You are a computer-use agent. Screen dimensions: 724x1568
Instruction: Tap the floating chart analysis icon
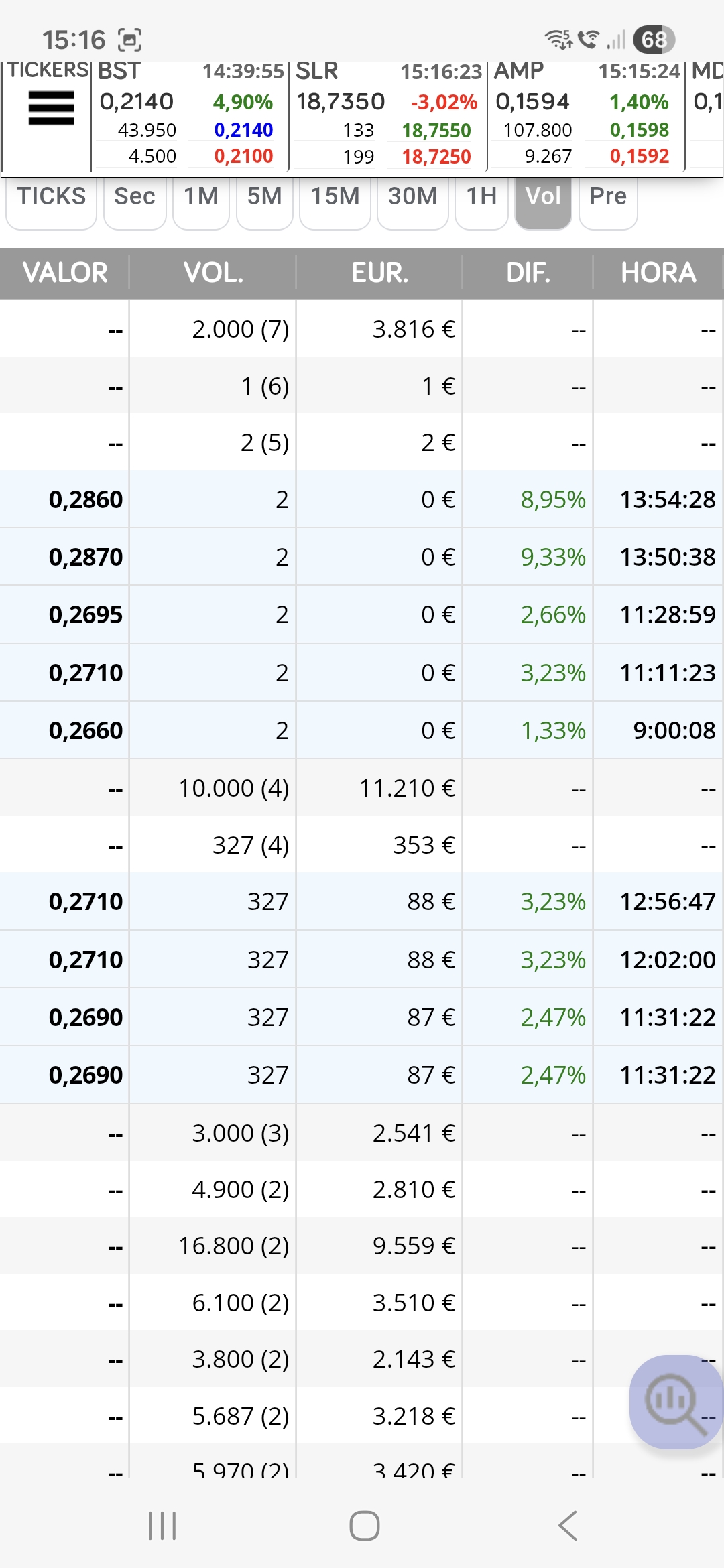click(x=674, y=1402)
